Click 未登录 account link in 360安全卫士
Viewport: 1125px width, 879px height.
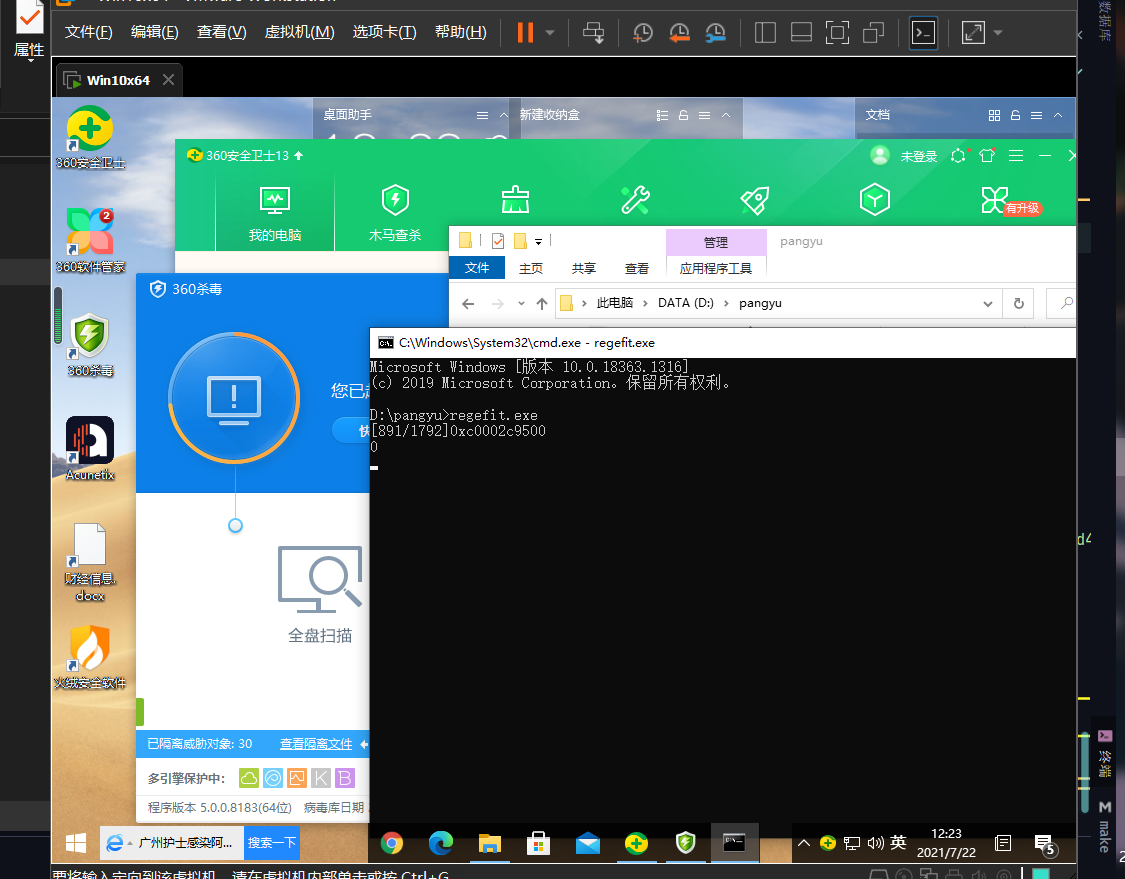(919, 156)
